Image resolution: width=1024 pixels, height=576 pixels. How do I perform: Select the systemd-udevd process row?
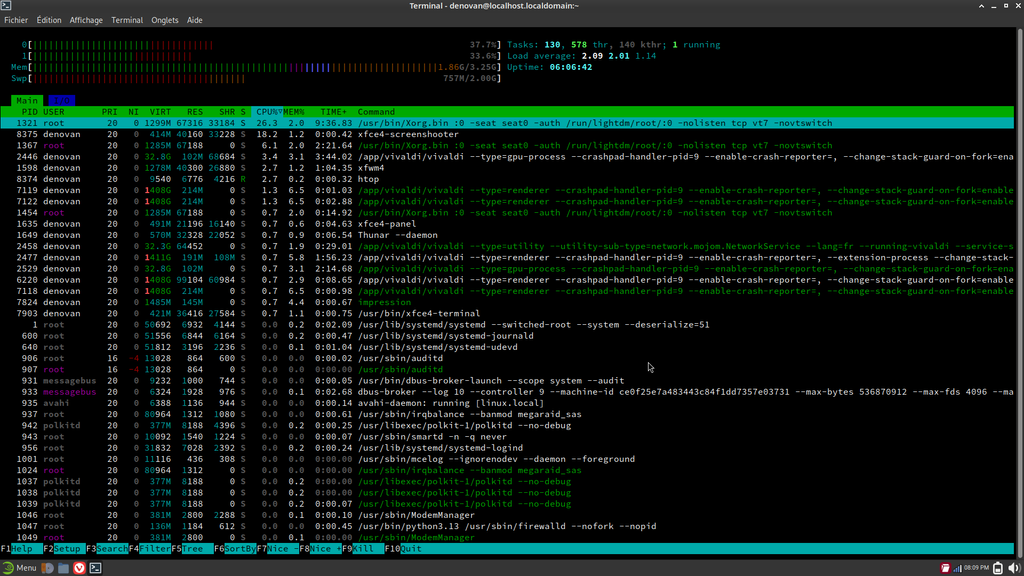(507, 347)
